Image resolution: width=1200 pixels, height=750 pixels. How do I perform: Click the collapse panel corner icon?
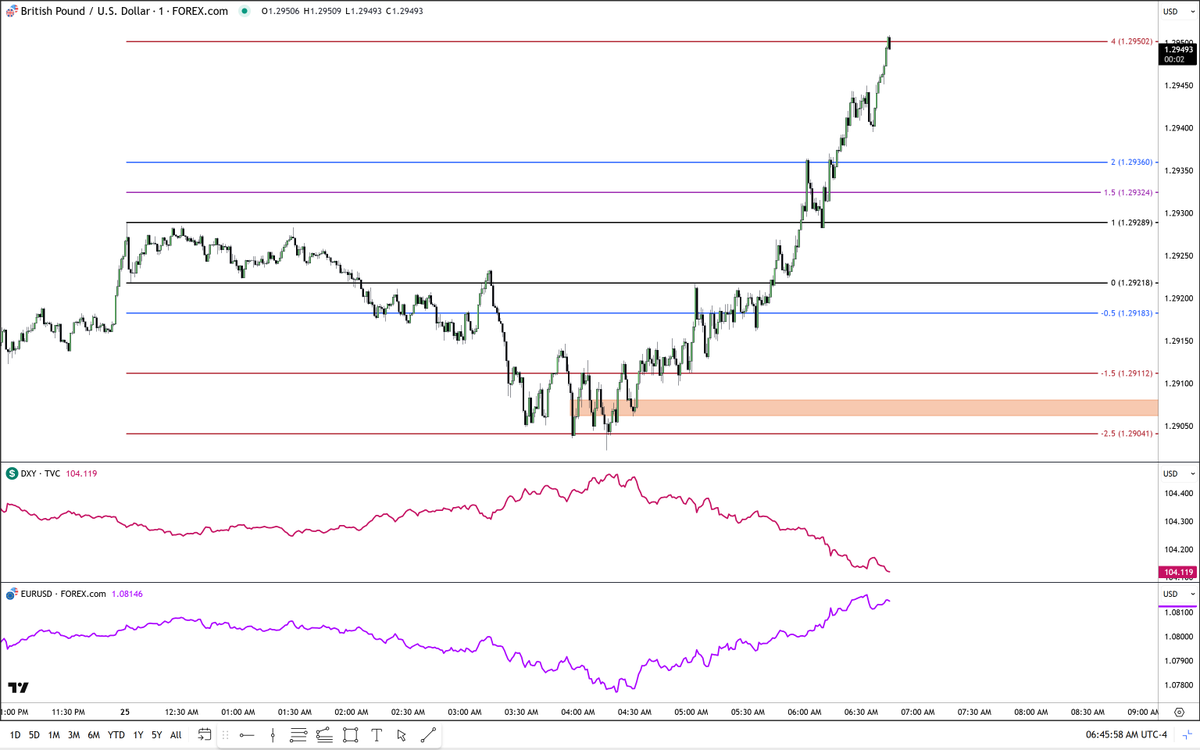(1189, 735)
